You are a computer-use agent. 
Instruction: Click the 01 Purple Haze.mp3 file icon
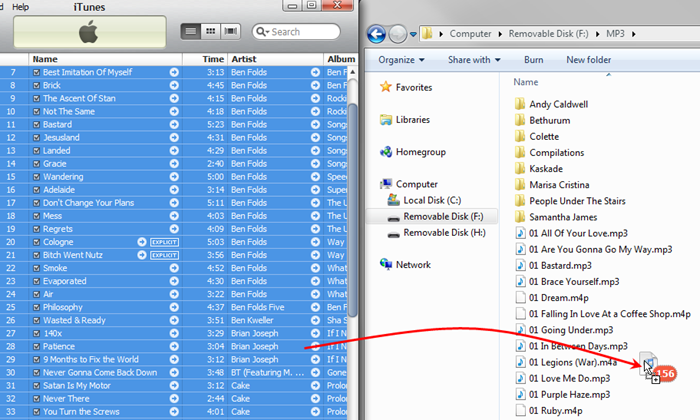point(520,395)
